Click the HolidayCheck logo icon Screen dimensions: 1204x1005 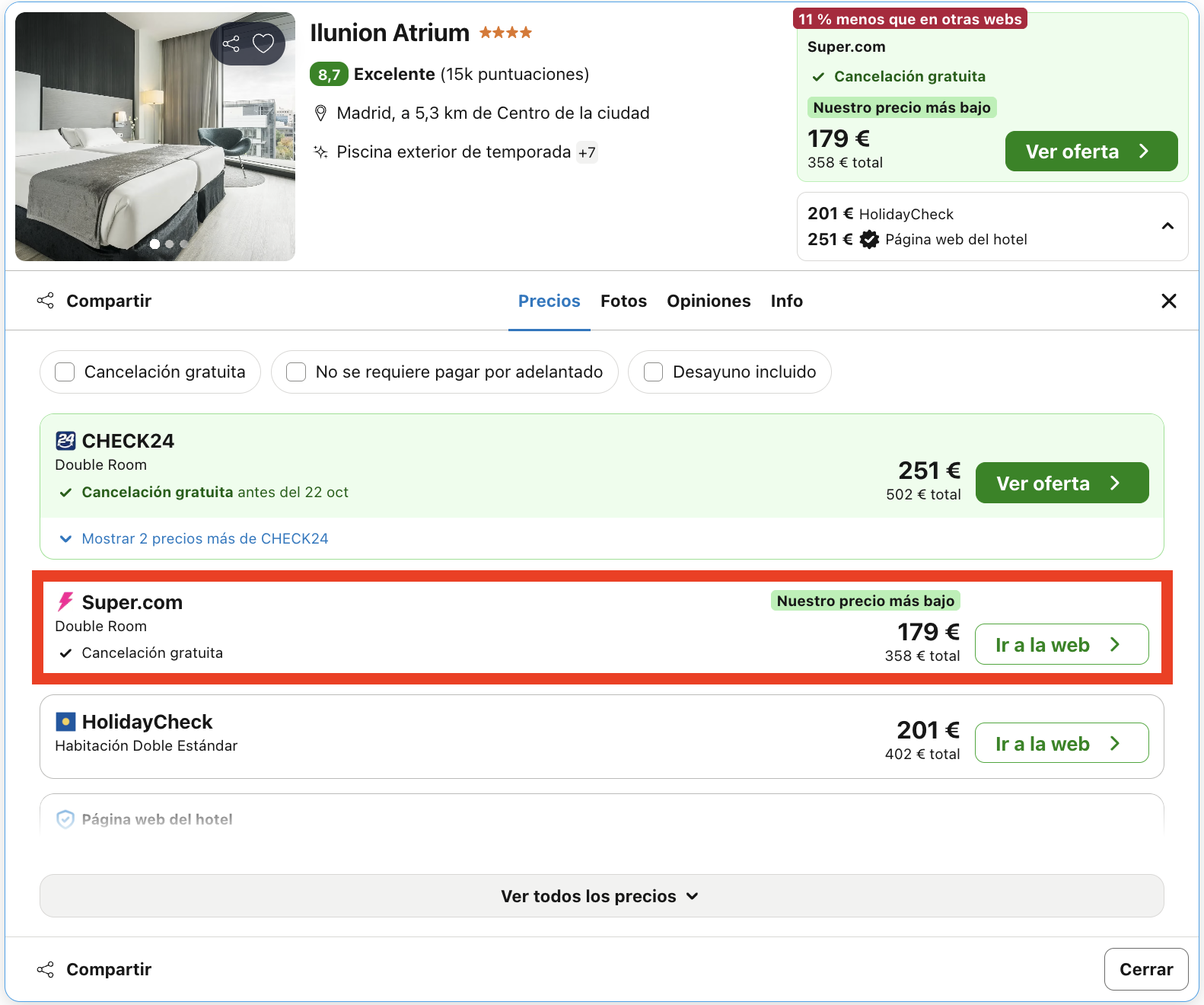tap(65, 721)
